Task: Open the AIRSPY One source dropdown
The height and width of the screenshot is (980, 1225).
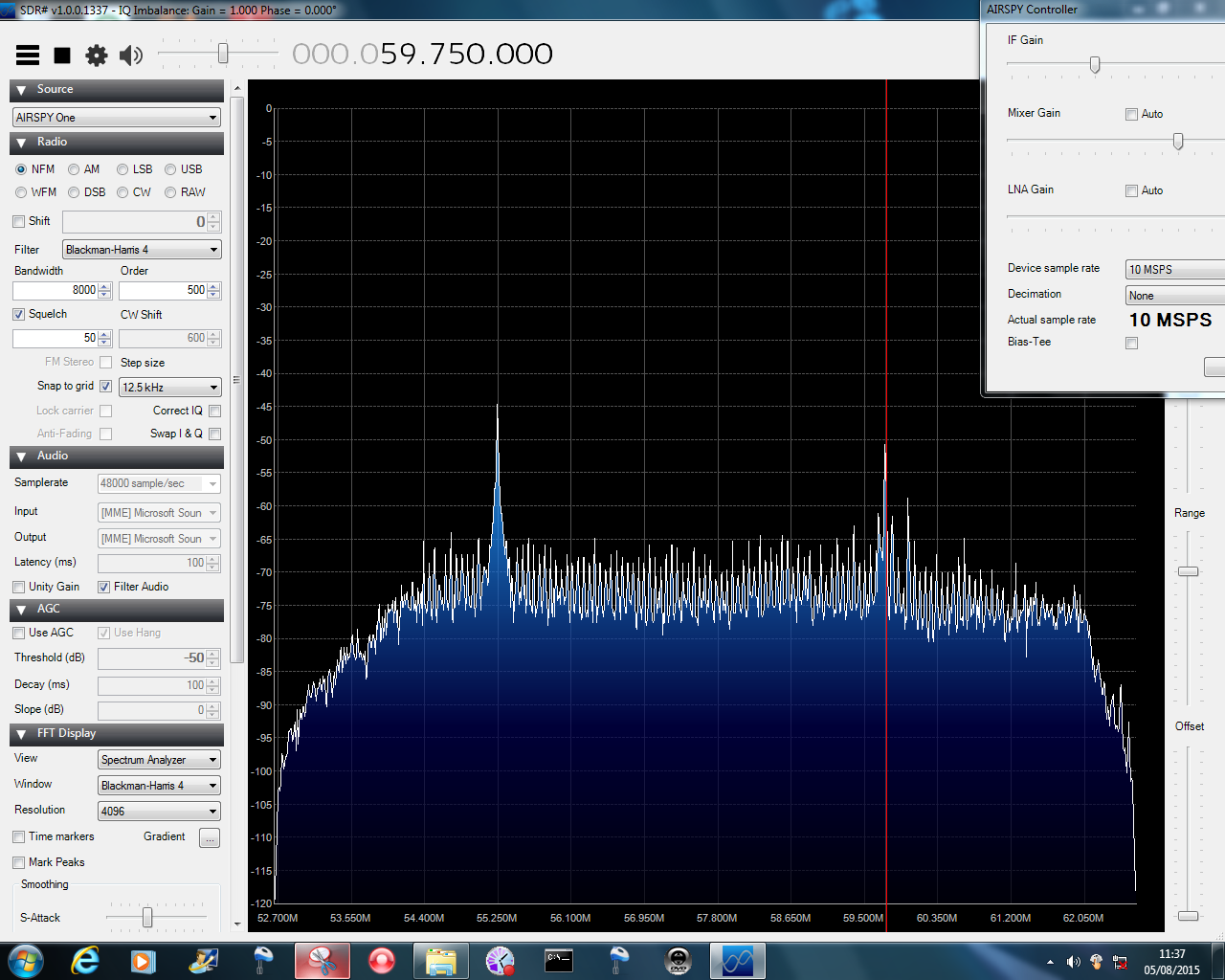Action: pyautogui.click(x=117, y=117)
